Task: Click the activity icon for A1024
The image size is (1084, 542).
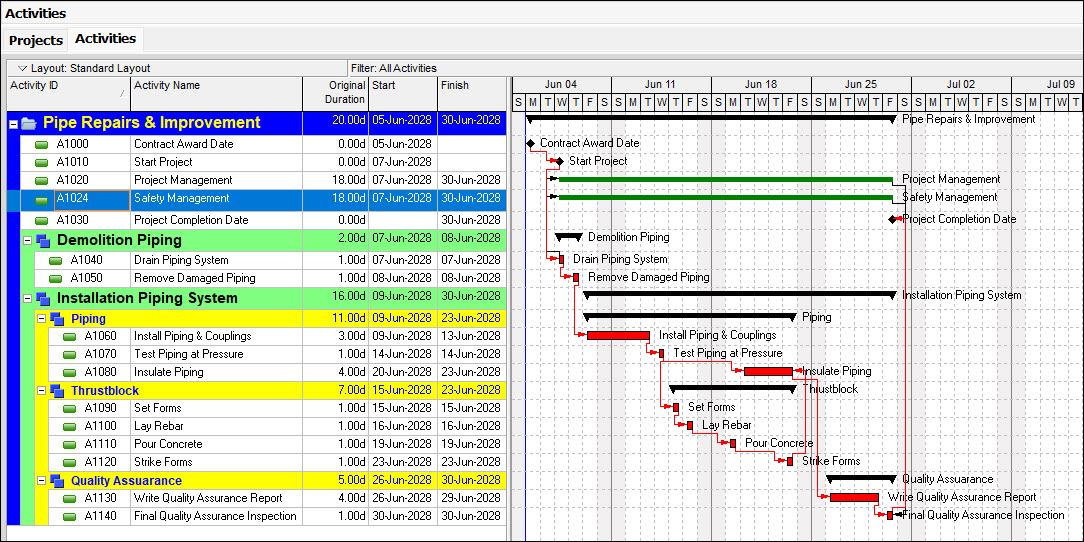Action: (x=41, y=200)
